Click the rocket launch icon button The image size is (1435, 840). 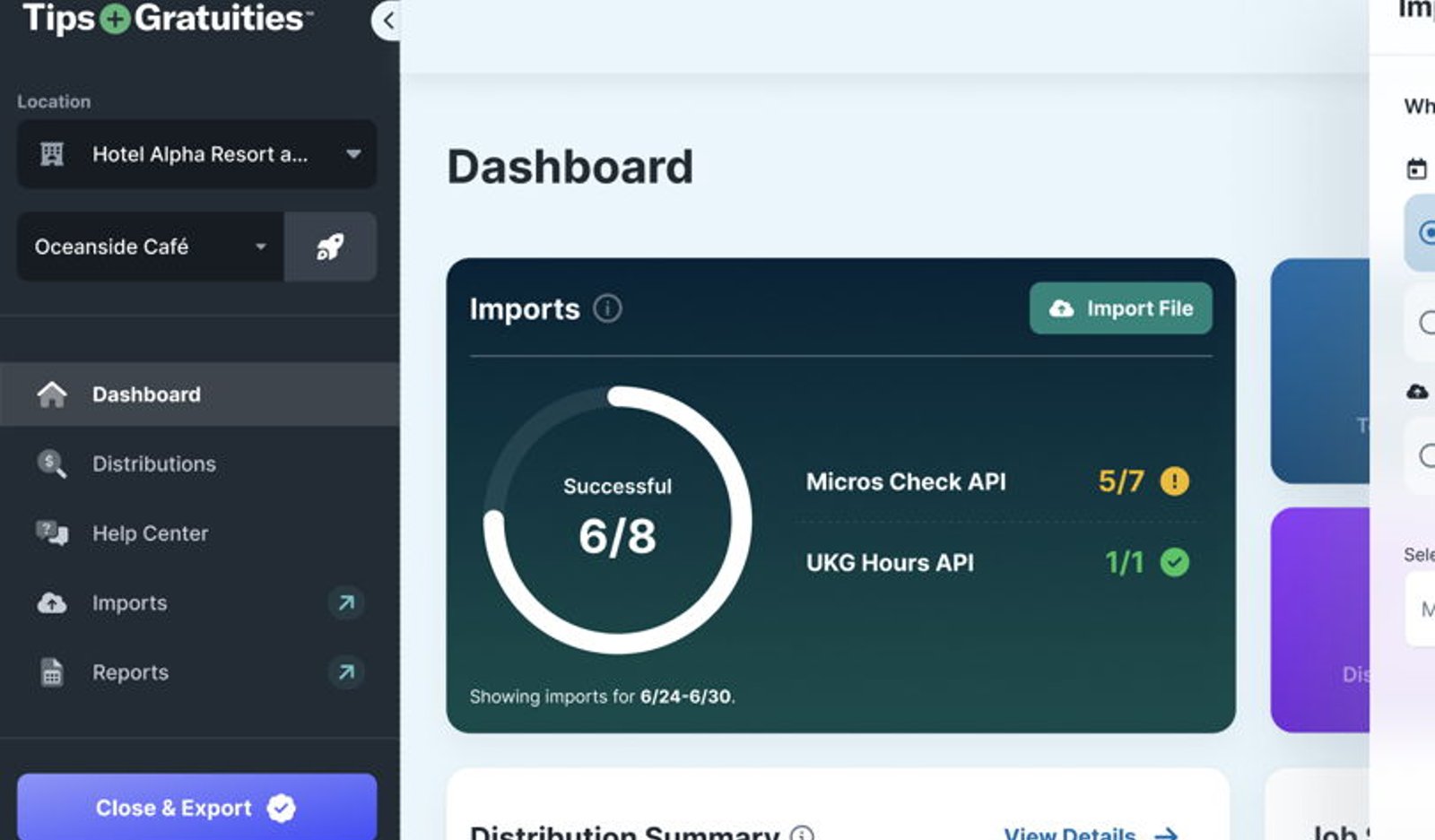pyautogui.click(x=330, y=247)
